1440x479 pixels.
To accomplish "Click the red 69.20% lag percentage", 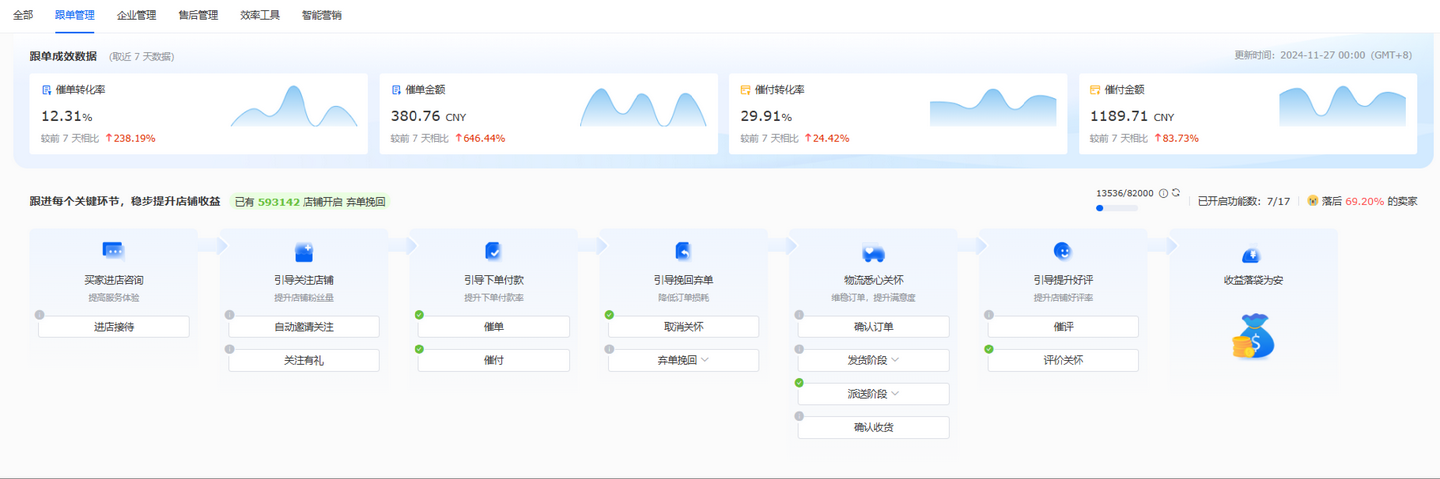I will (1365, 201).
